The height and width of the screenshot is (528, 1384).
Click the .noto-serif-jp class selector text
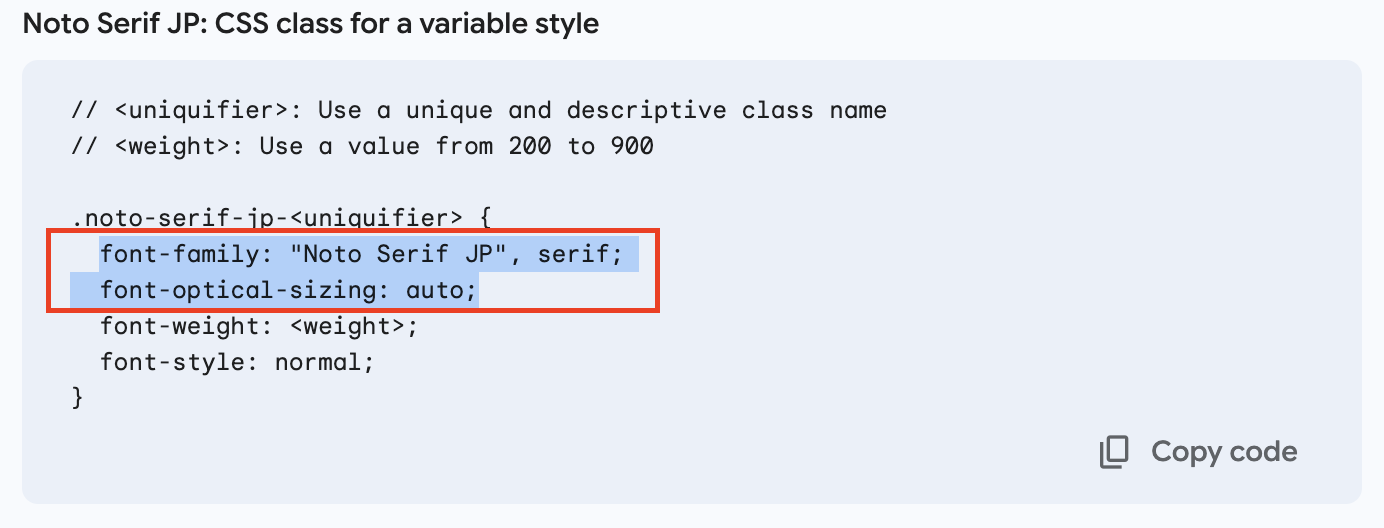click(x=180, y=218)
